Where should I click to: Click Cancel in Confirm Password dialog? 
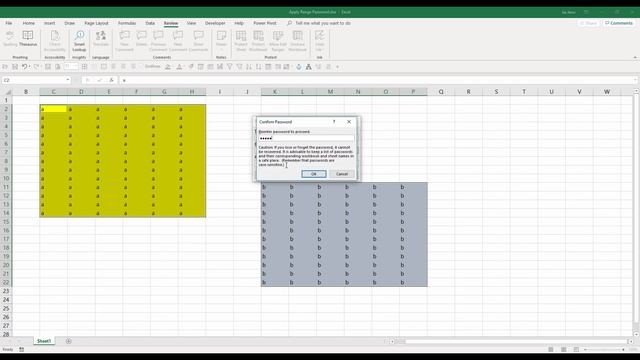pyautogui.click(x=342, y=174)
